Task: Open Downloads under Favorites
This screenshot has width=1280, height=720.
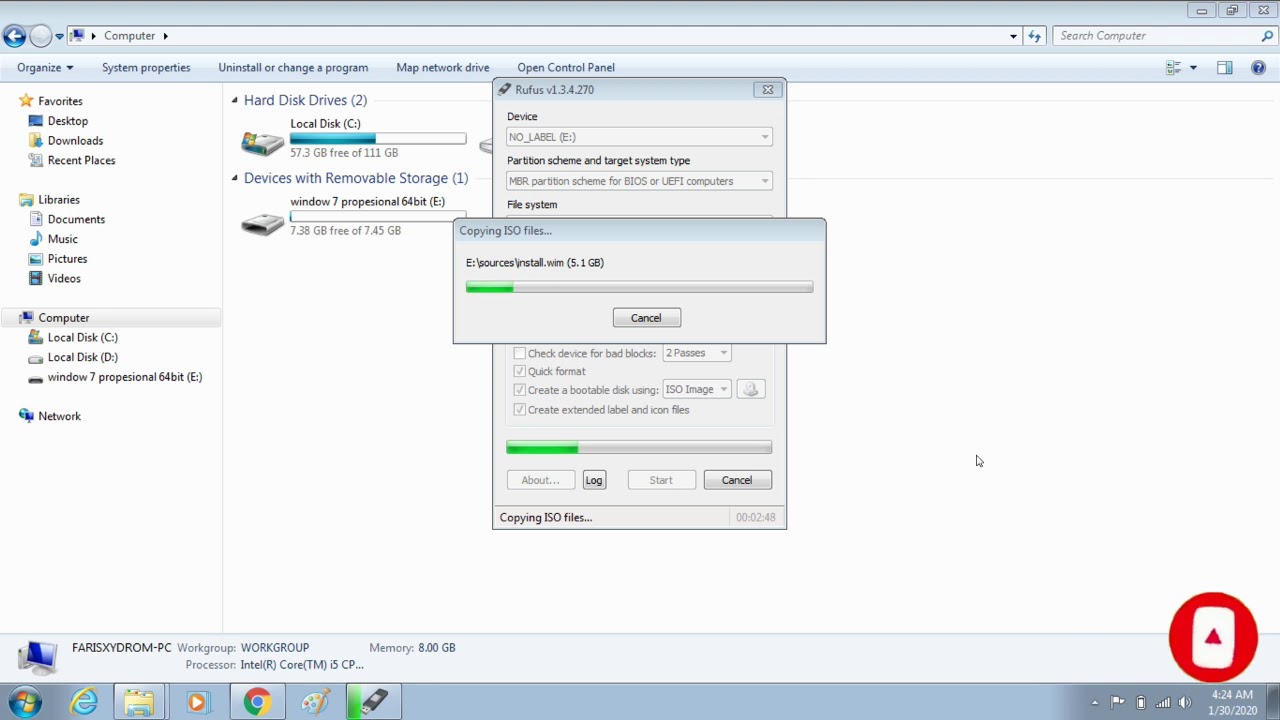Action: (75, 141)
